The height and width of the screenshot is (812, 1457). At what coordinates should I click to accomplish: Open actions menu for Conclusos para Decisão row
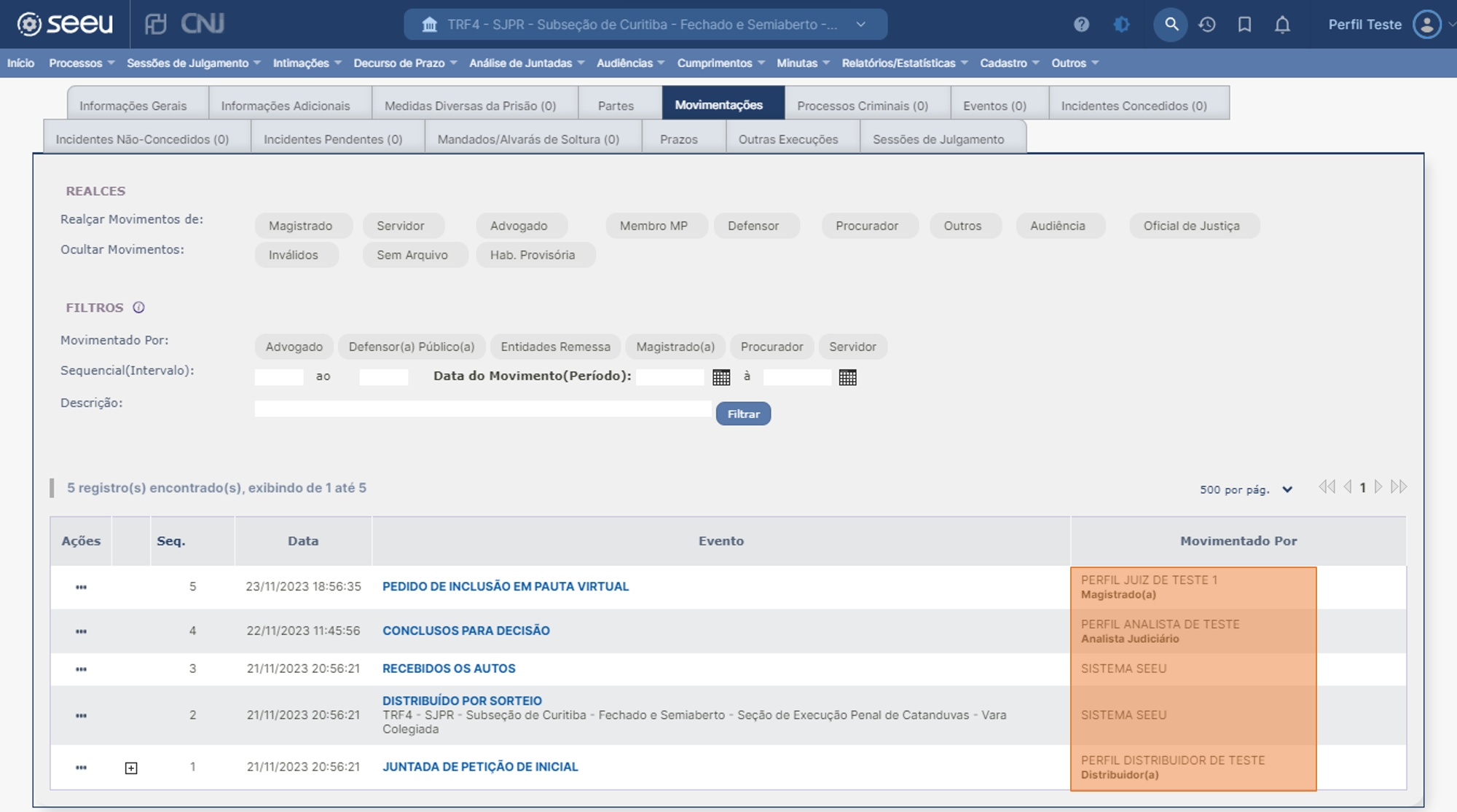tap(81, 631)
